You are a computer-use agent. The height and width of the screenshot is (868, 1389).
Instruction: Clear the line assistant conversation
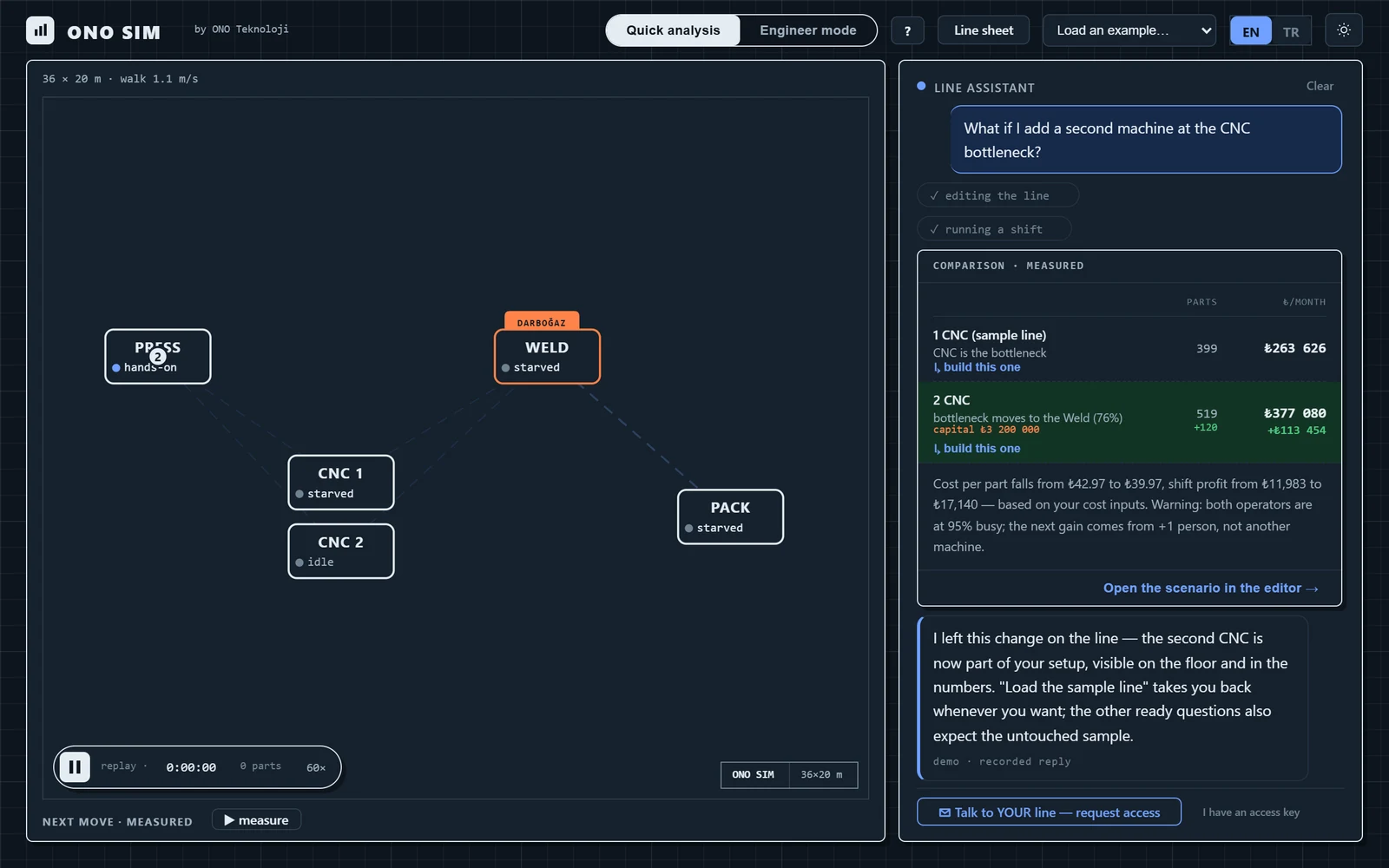pos(1320,86)
